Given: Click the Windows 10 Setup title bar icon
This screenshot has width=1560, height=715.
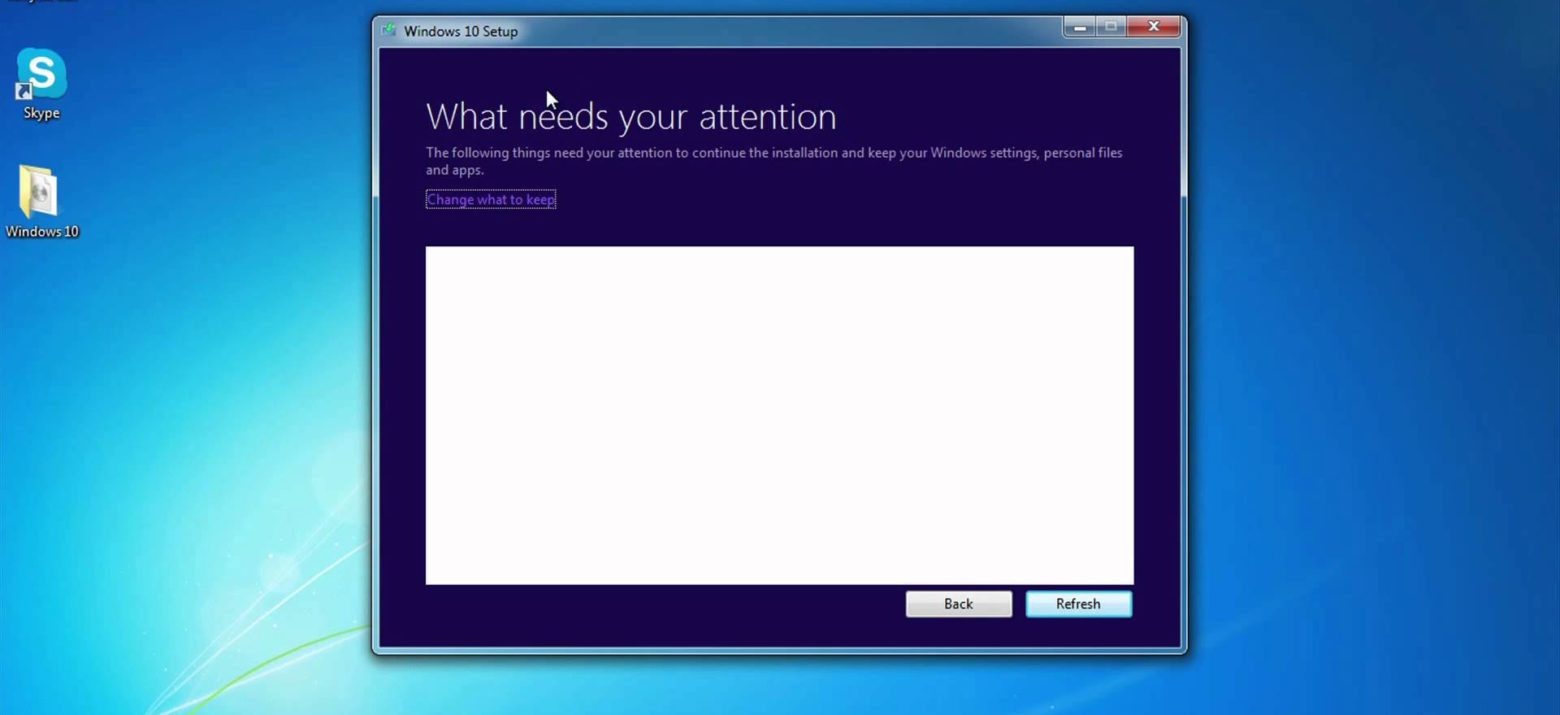Looking at the screenshot, I should [x=388, y=30].
